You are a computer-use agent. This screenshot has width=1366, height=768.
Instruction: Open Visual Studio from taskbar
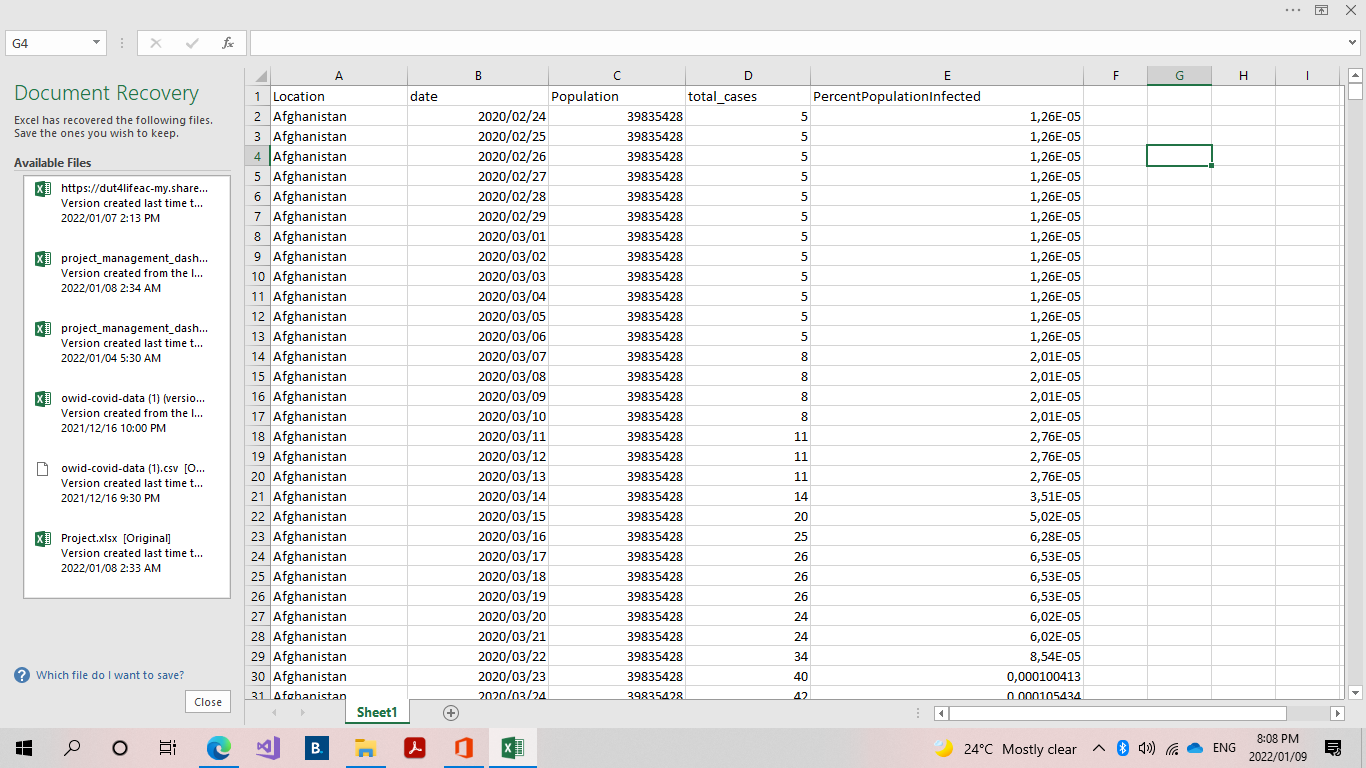[267, 747]
